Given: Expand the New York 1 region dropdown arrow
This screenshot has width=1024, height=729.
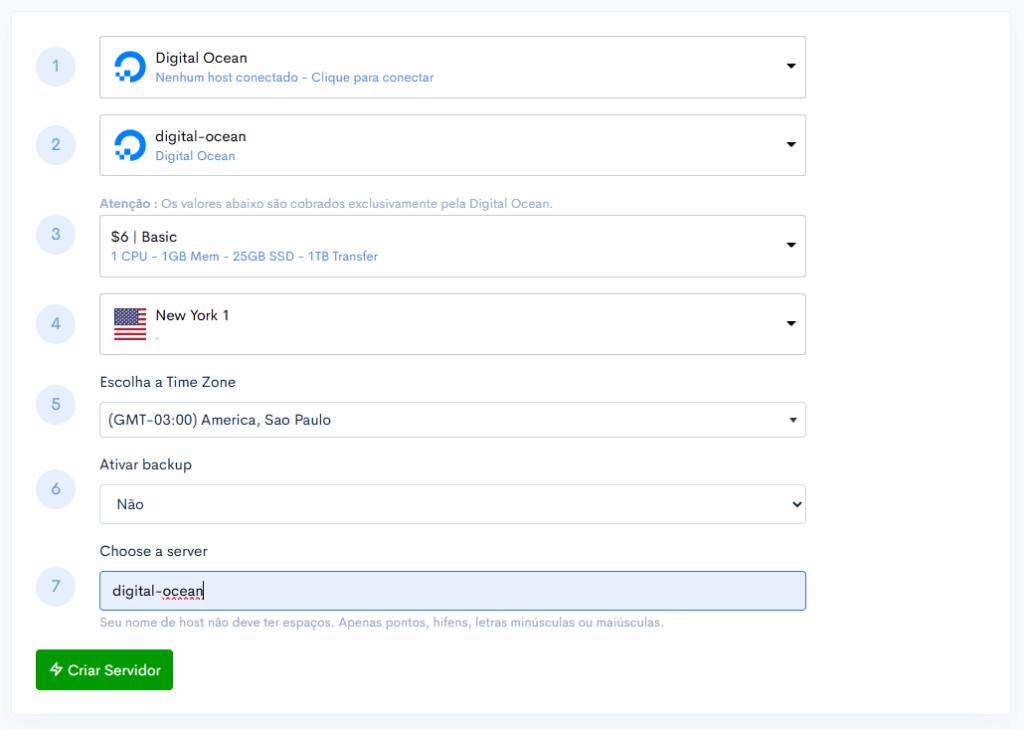Looking at the screenshot, I should tap(791, 323).
